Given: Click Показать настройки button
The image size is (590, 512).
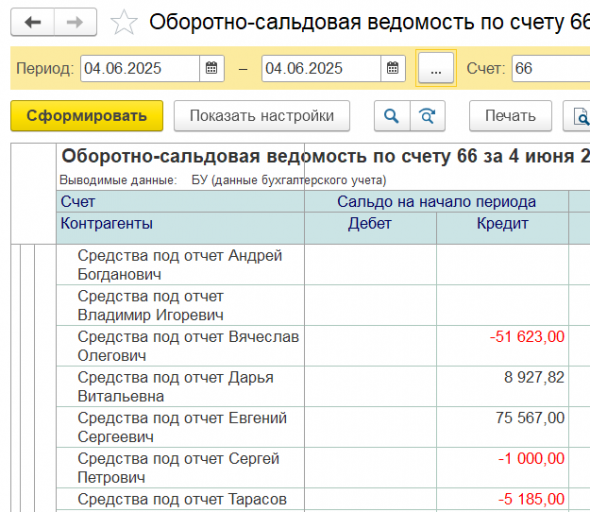Looking at the screenshot, I should (262, 116).
